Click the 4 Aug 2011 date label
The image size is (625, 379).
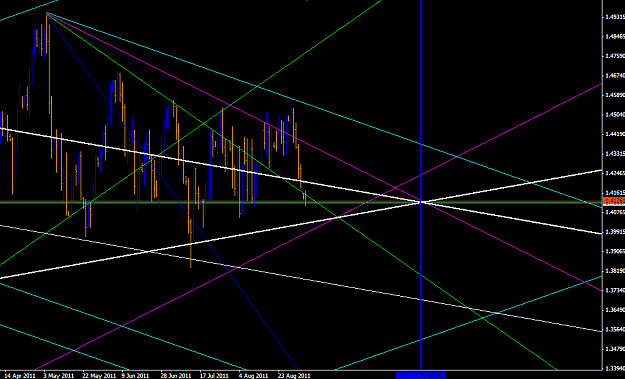point(253,375)
